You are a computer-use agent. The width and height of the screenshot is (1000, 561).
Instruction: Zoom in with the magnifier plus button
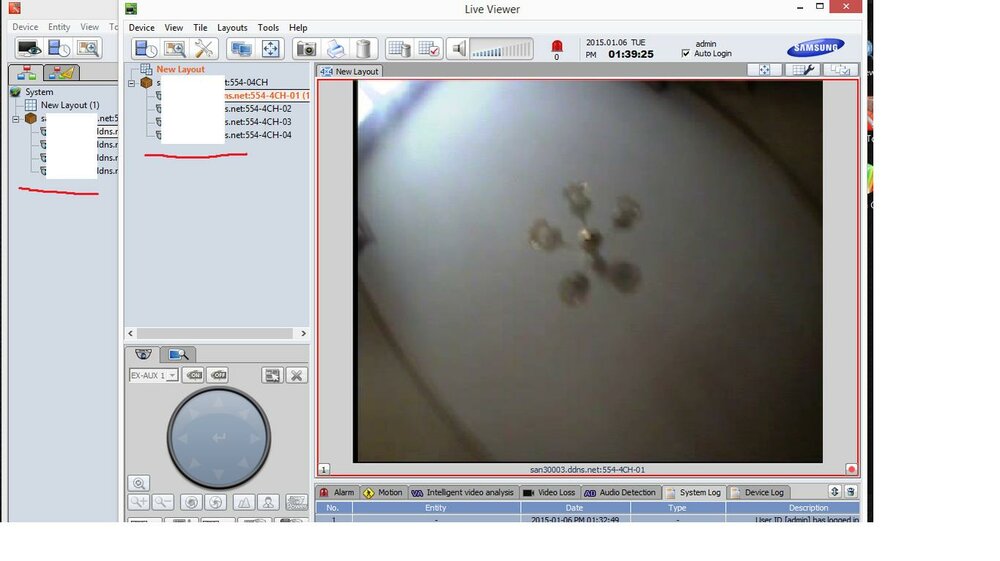click(138, 502)
